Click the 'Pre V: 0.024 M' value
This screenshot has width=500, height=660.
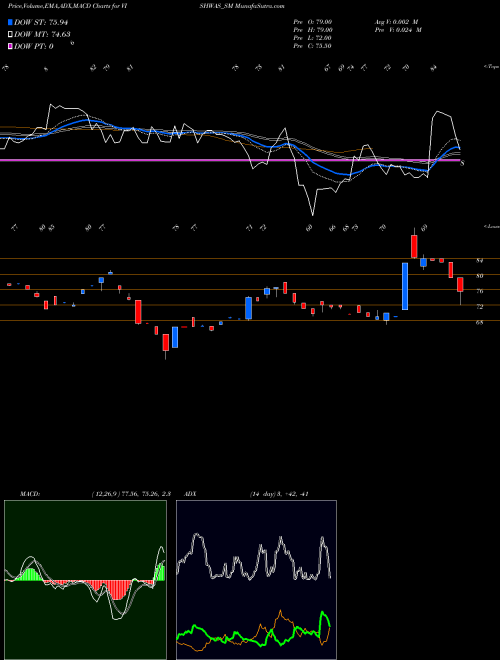398,30
